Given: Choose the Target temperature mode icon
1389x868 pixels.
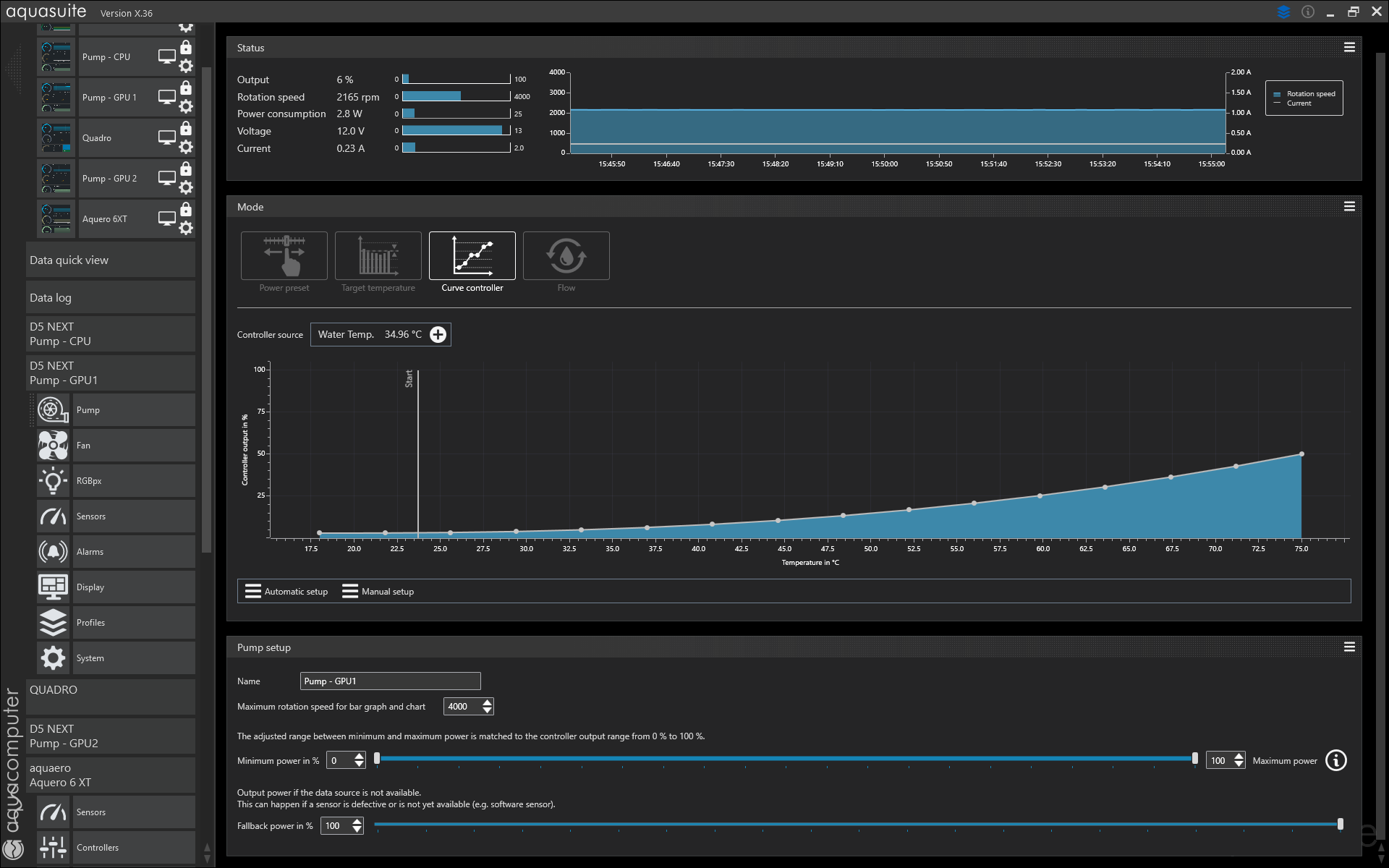Looking at the screenshot, I should (x=378, y=256).
